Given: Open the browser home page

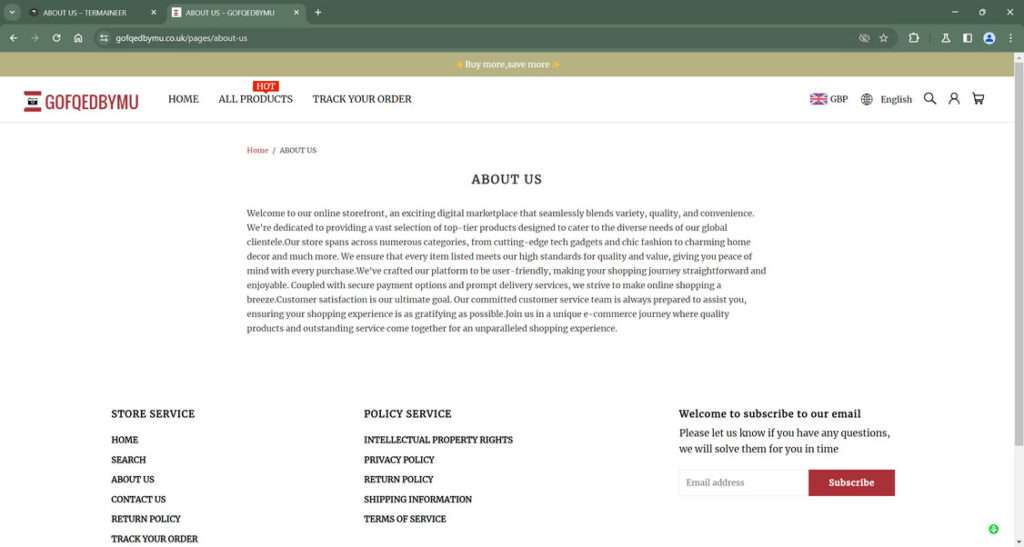Looking at the screenshot, I should [78, 38].
